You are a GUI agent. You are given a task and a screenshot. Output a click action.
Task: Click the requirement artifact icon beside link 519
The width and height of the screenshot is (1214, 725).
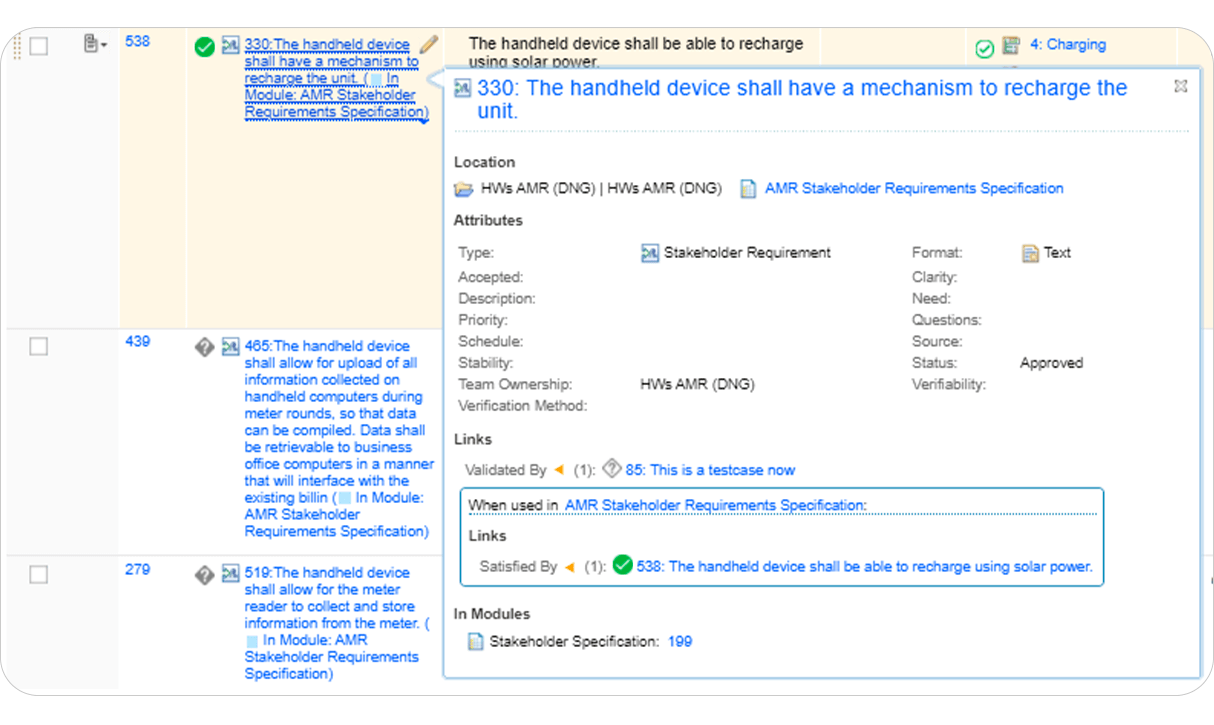tap(231, 574)
